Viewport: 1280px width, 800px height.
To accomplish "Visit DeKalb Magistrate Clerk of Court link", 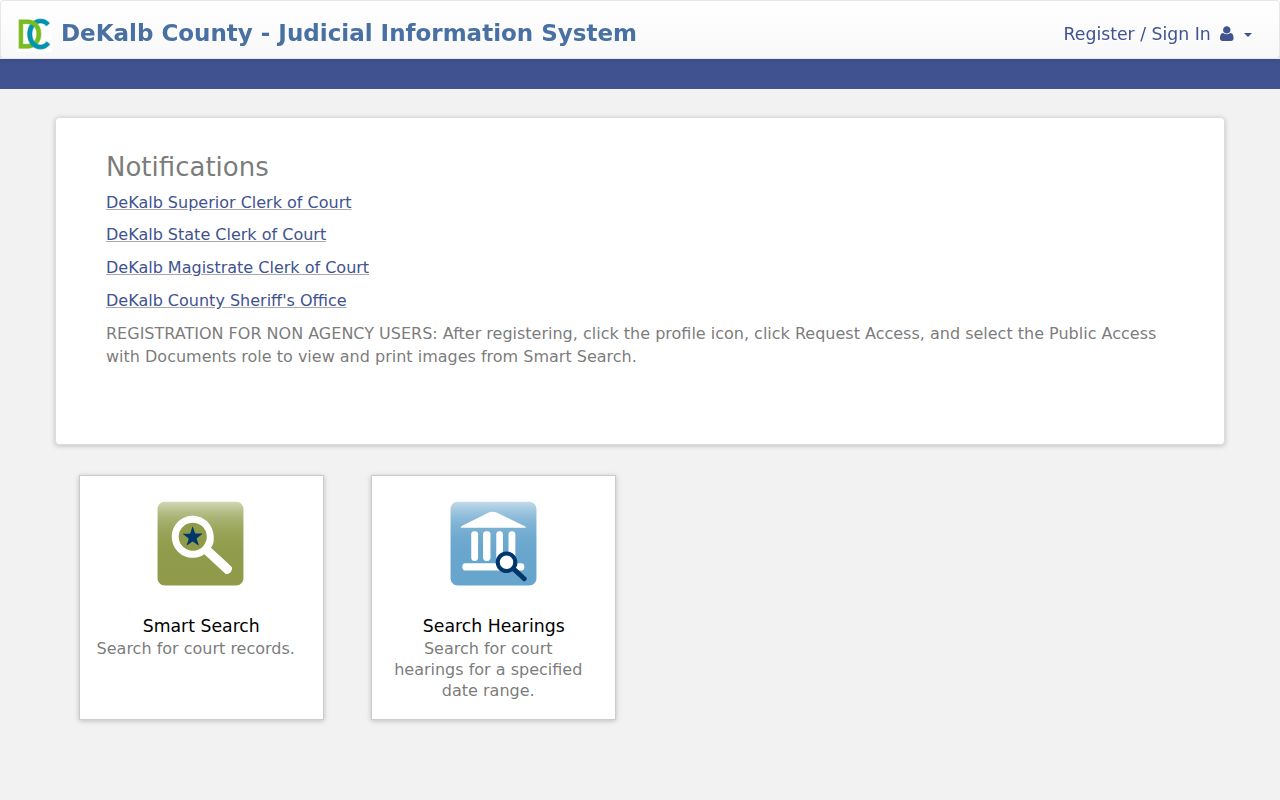I will [x=238, y=267].
